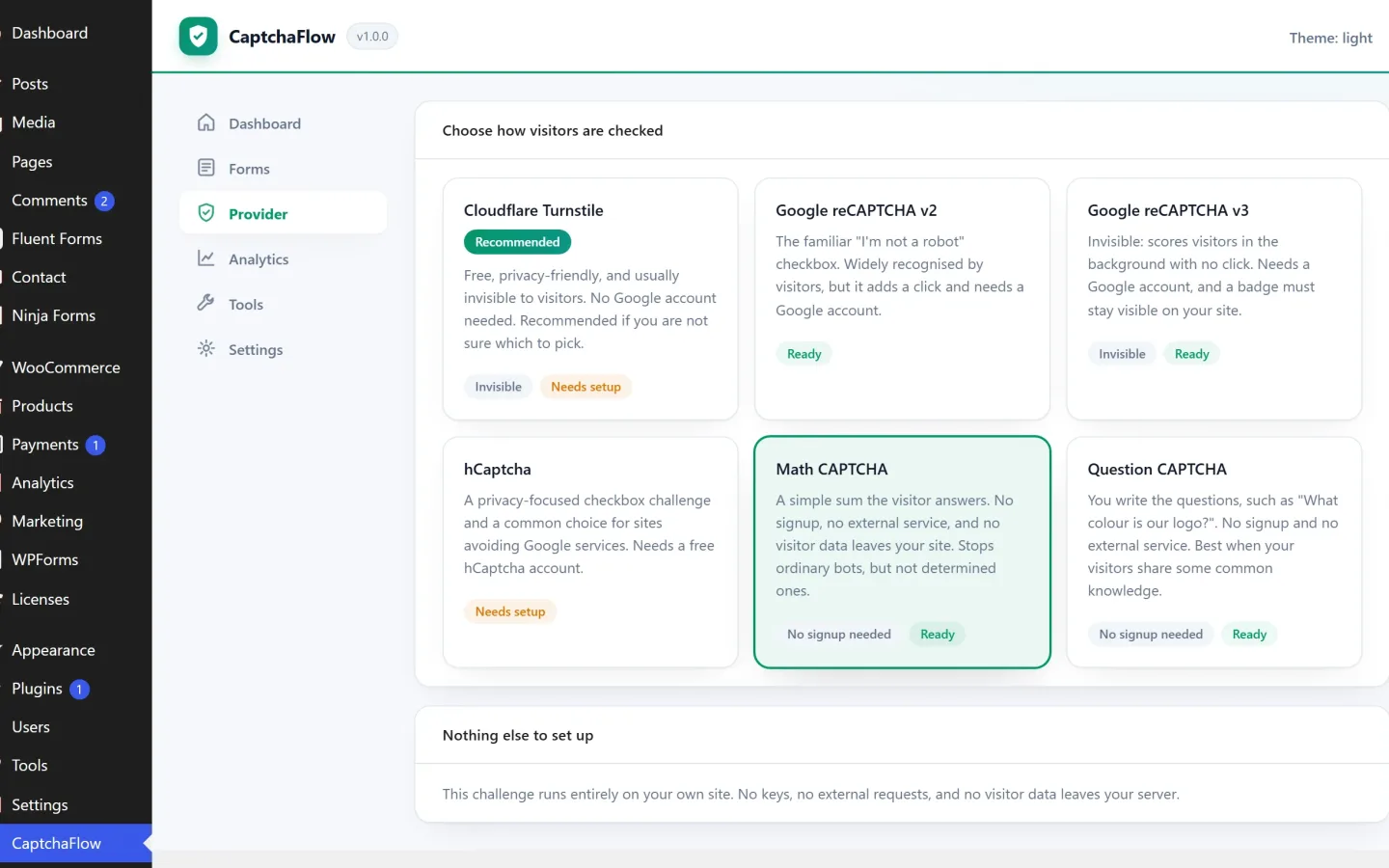
Task: Open WooCommerce in admin sidebar
Action: click(75, 367)
